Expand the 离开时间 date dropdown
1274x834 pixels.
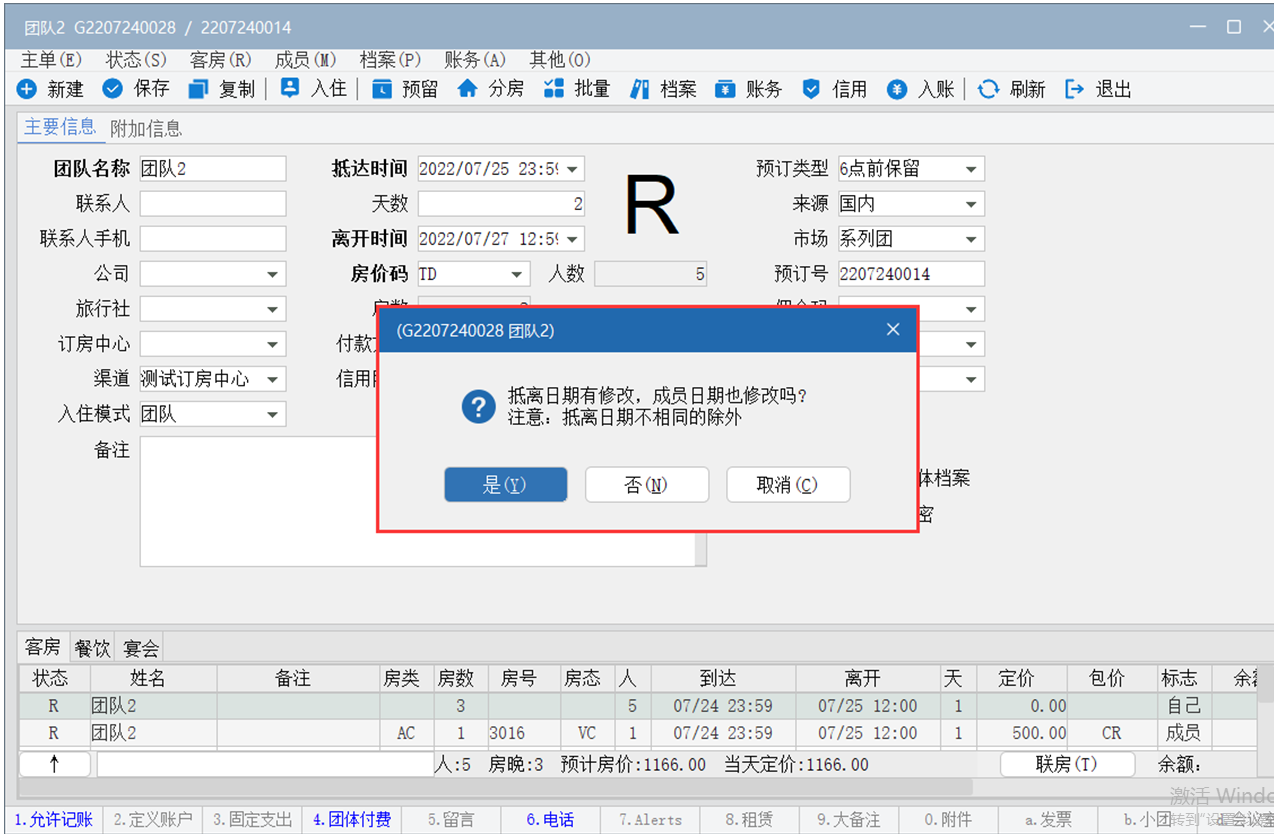pyautogui.click(x=574, y=239)
